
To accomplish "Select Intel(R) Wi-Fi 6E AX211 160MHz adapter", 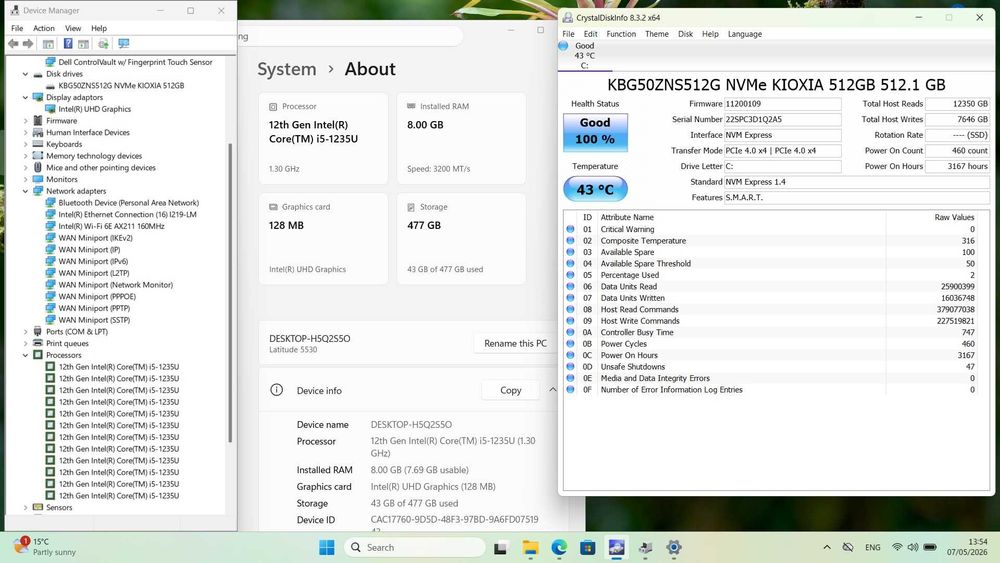I will click(111, 226).
